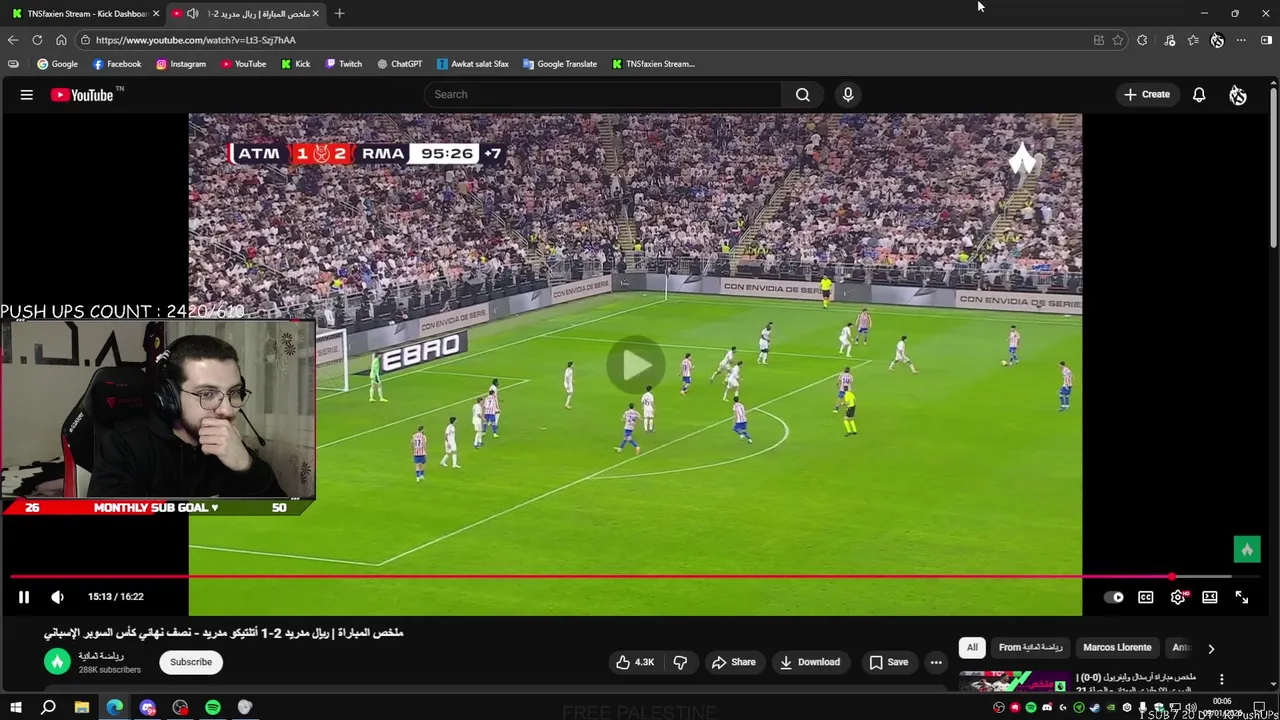
Task: Share the video
Action: (733, 662)
